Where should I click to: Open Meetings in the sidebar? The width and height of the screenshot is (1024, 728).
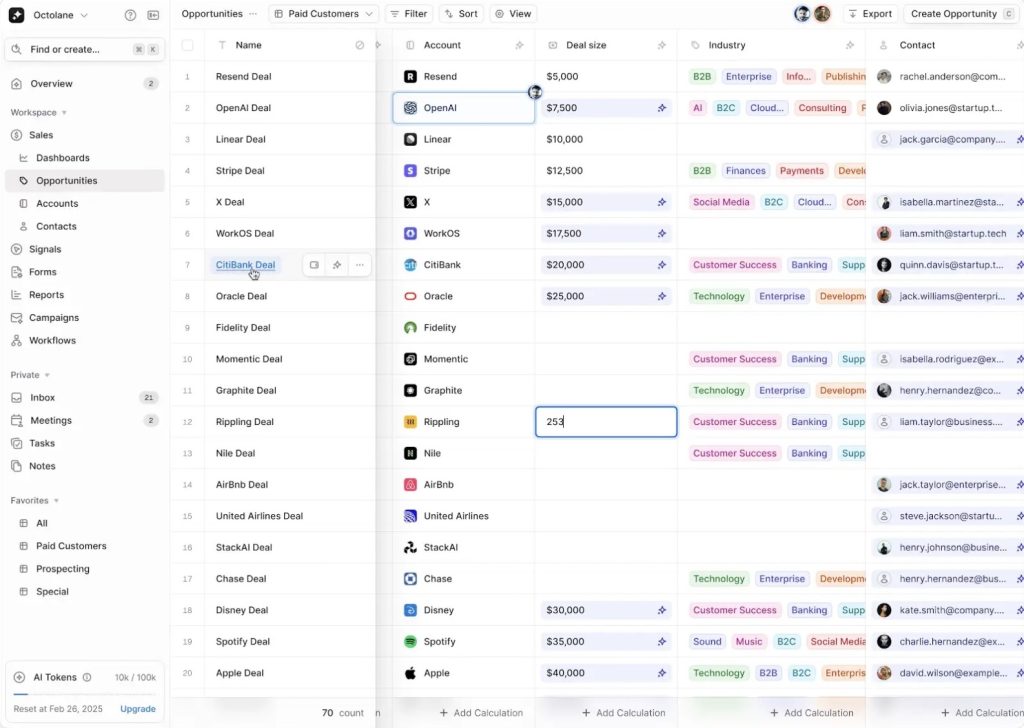tap(84, 420)
